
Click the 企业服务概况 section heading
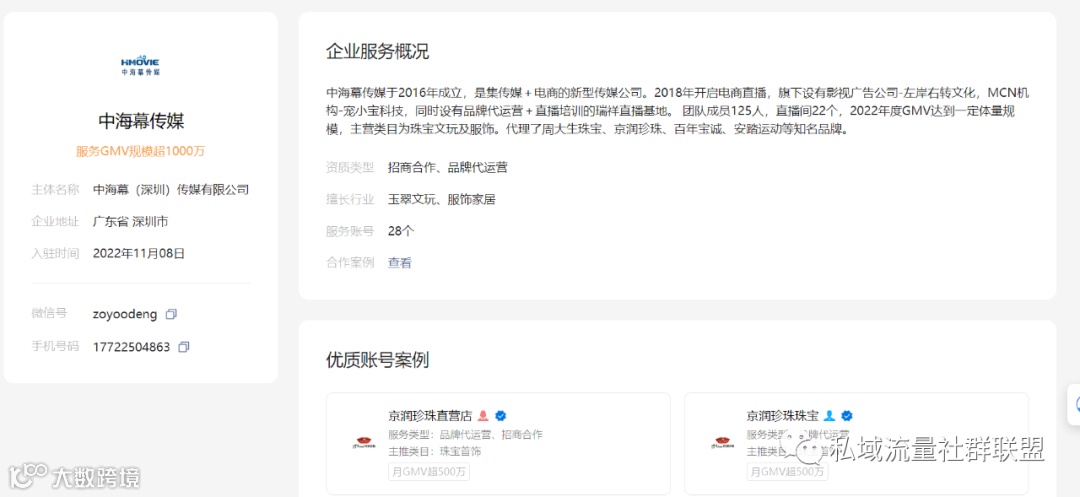pyautogui.click(x=377, y=52)
